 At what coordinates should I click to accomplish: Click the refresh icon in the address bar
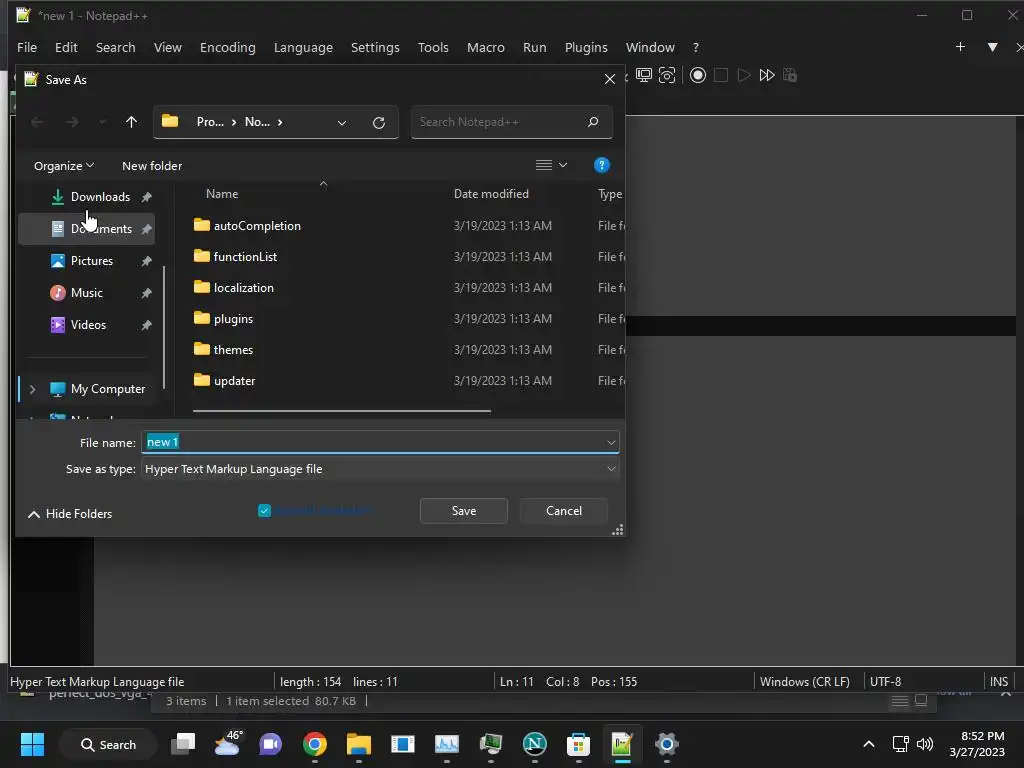tap(379, 122)
